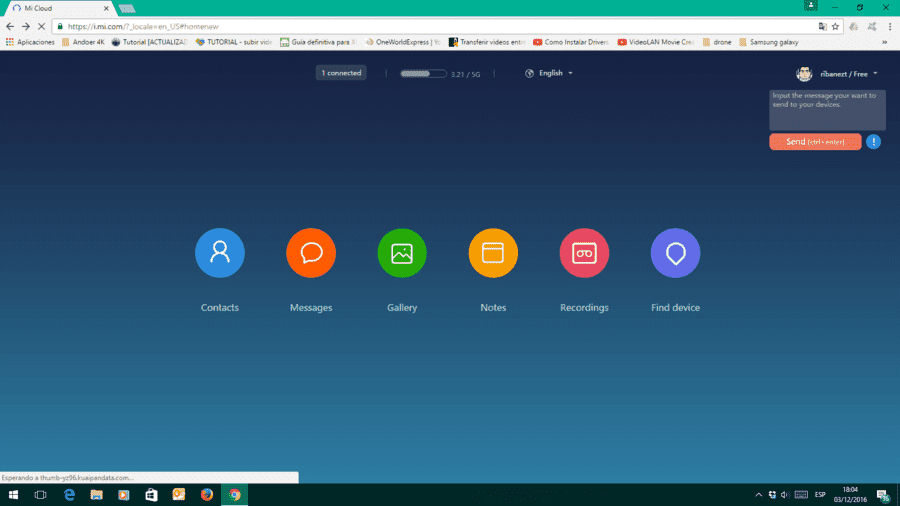Click the translate page icon in address bar

[x=823, y=26]
